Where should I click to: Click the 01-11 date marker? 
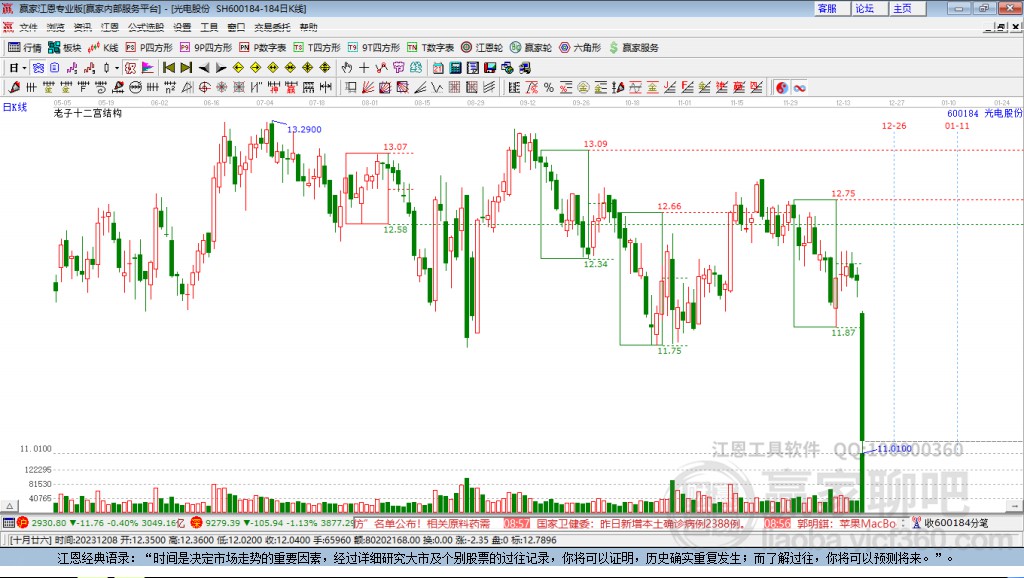[x=957, y=125]
